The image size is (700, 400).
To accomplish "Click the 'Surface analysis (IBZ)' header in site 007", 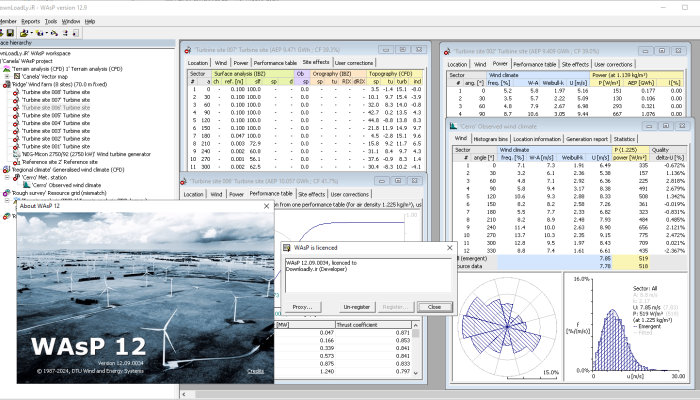I will [x=253, y=74].
